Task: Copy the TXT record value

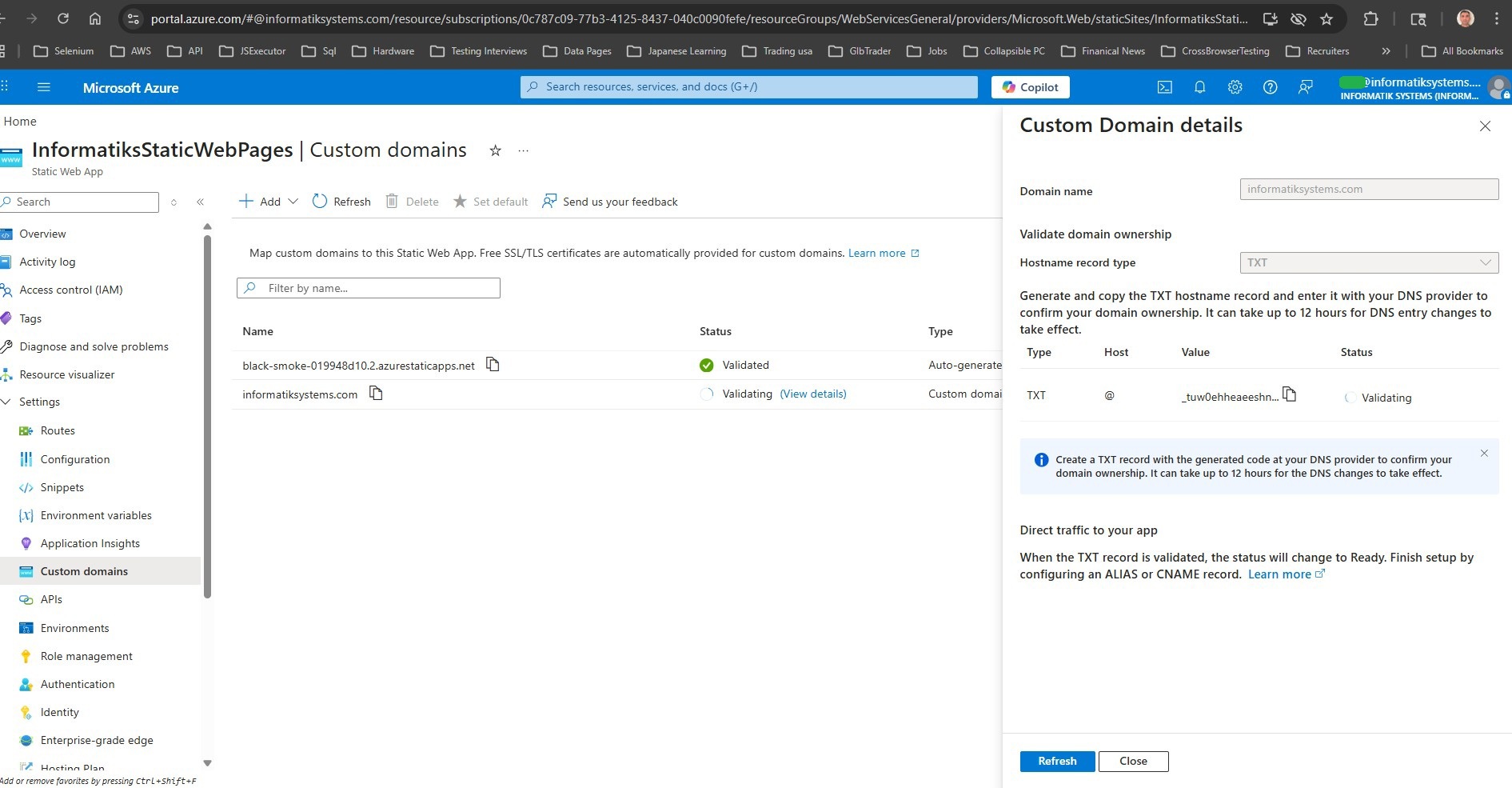Action: tap(1289, 394)
